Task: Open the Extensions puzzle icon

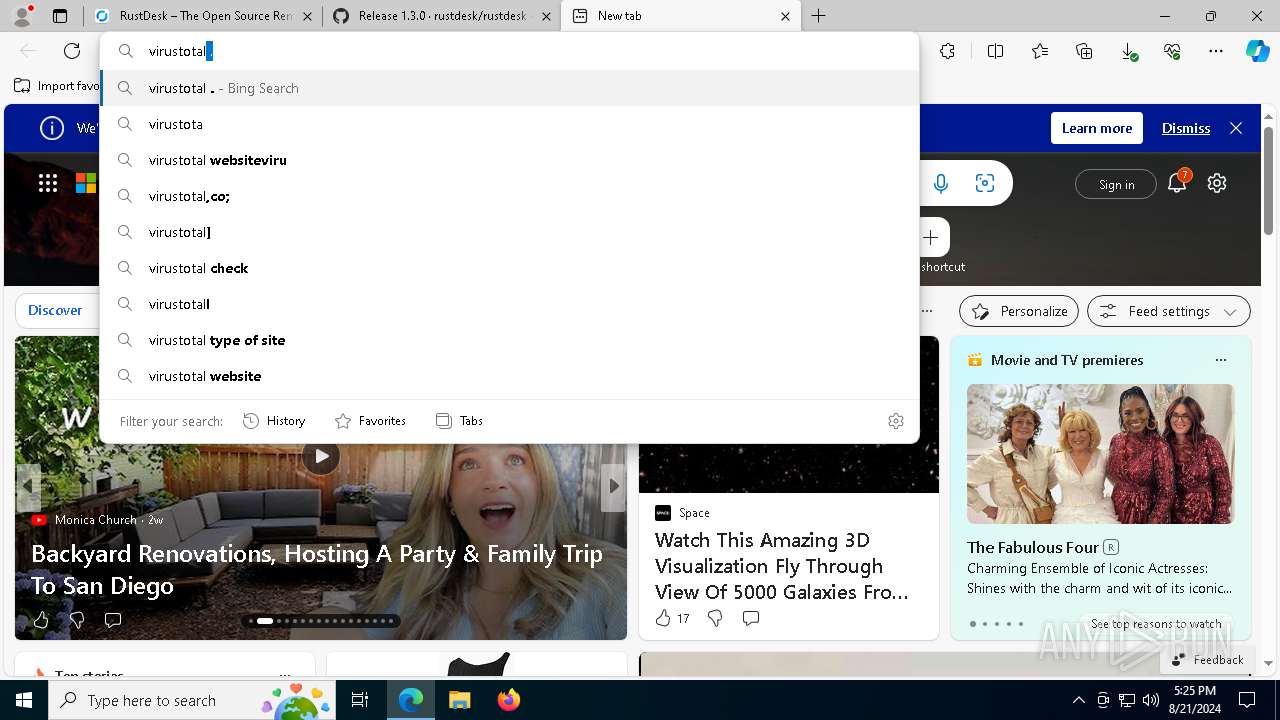Action: [x=947, y=51]
